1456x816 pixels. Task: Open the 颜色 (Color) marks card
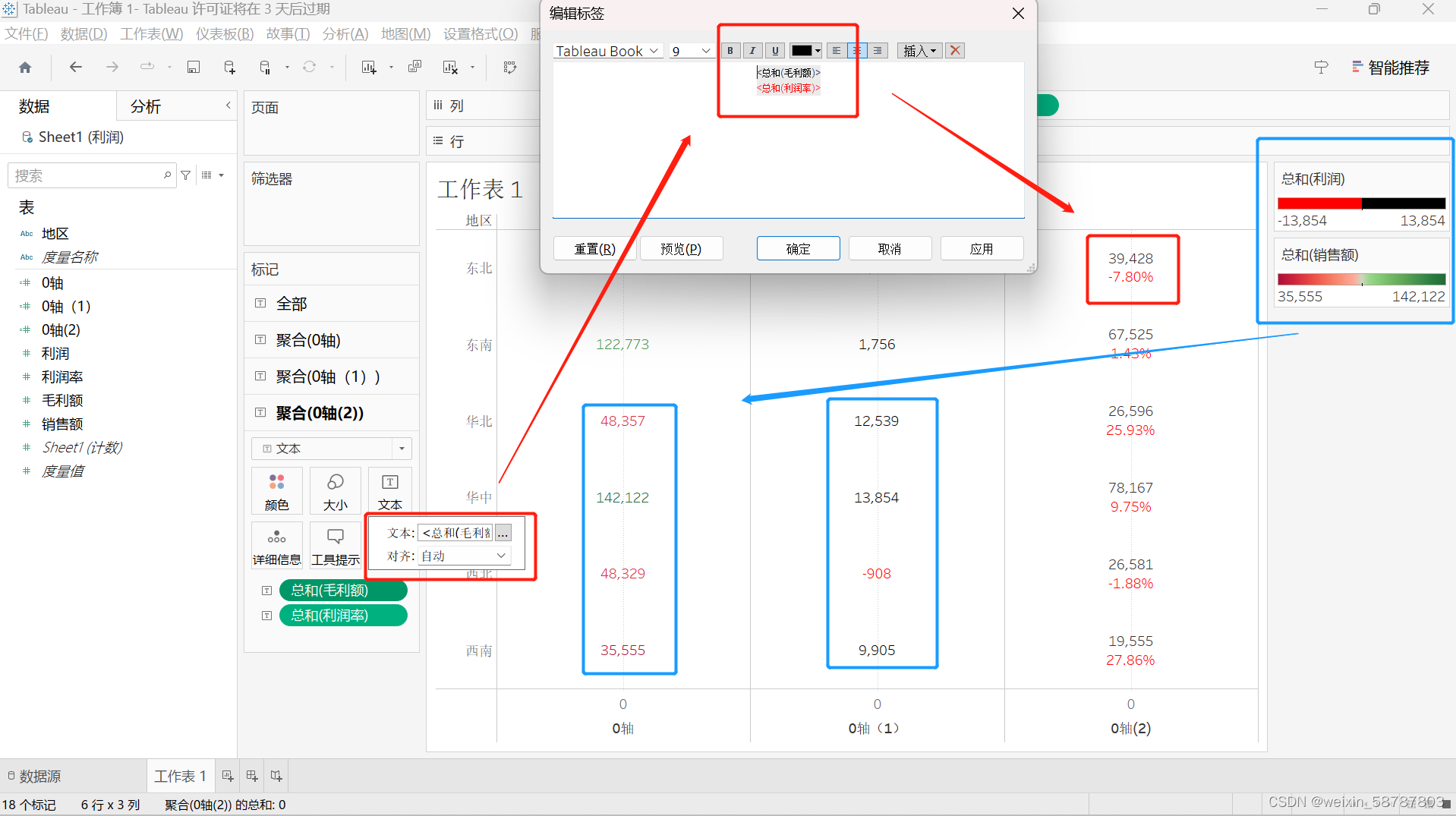(x=276, y=492)
